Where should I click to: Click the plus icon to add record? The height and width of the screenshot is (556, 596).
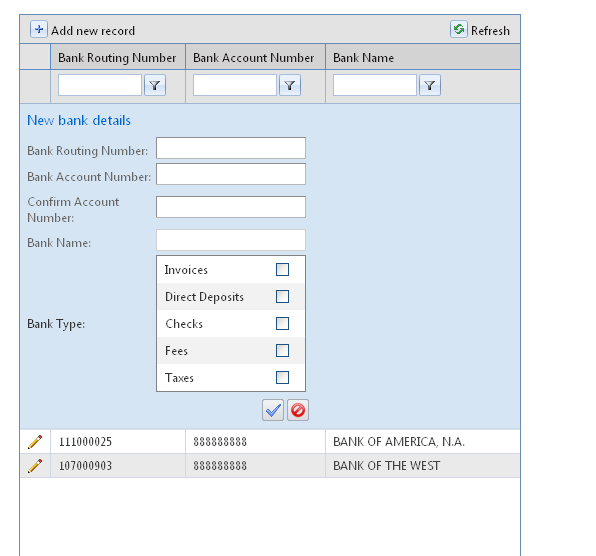click(39, 29)
